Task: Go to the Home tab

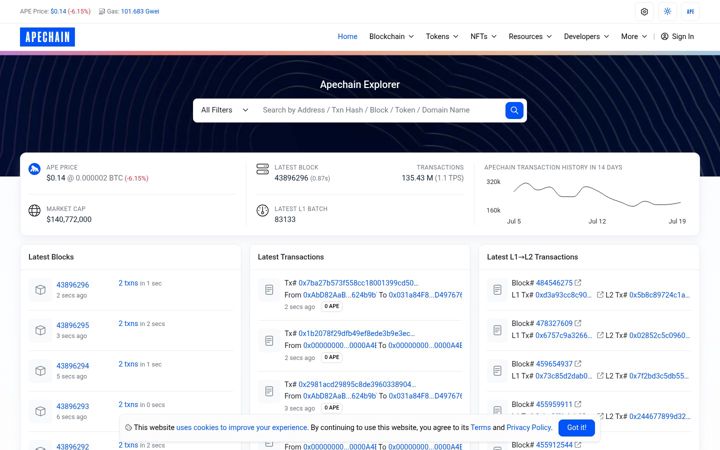Action: [347, 36]
